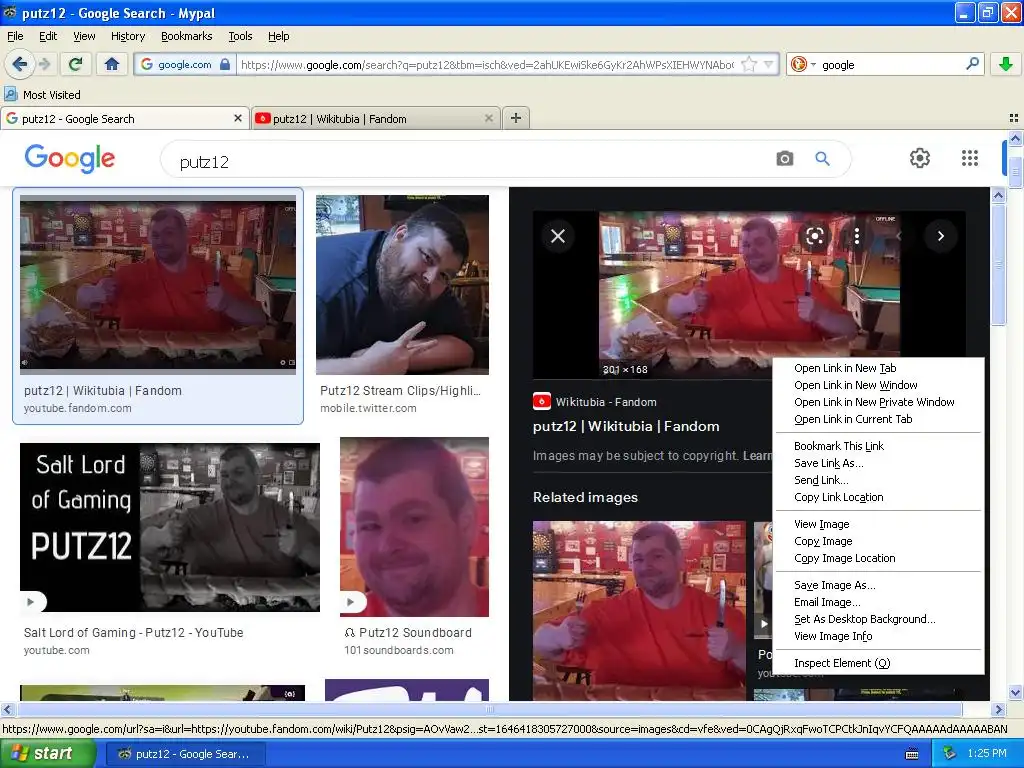Open the View menu
The width and height of the screenshot is (1024, 768).
click(84, 36)
